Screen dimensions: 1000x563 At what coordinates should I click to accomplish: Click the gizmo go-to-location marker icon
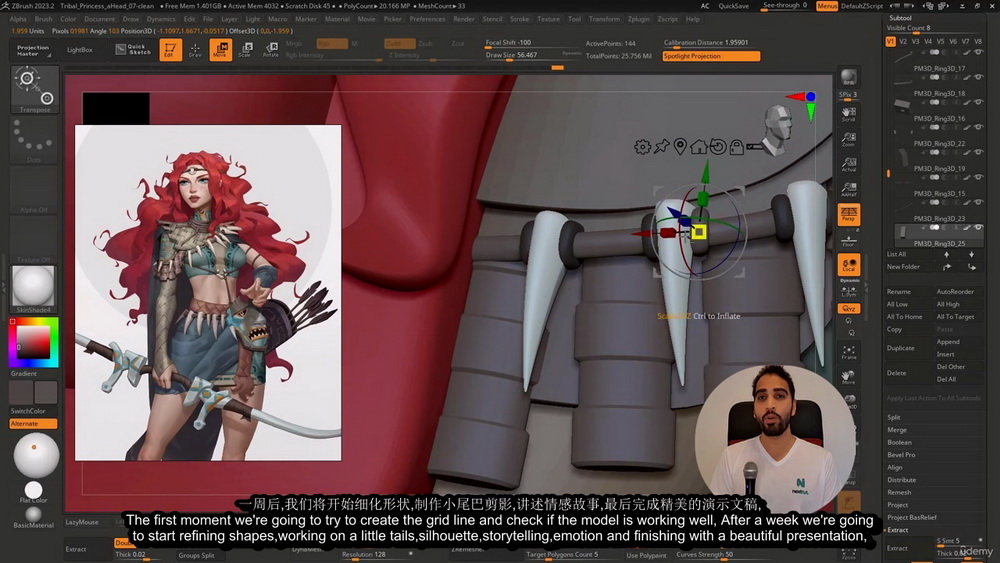(680, 147)
